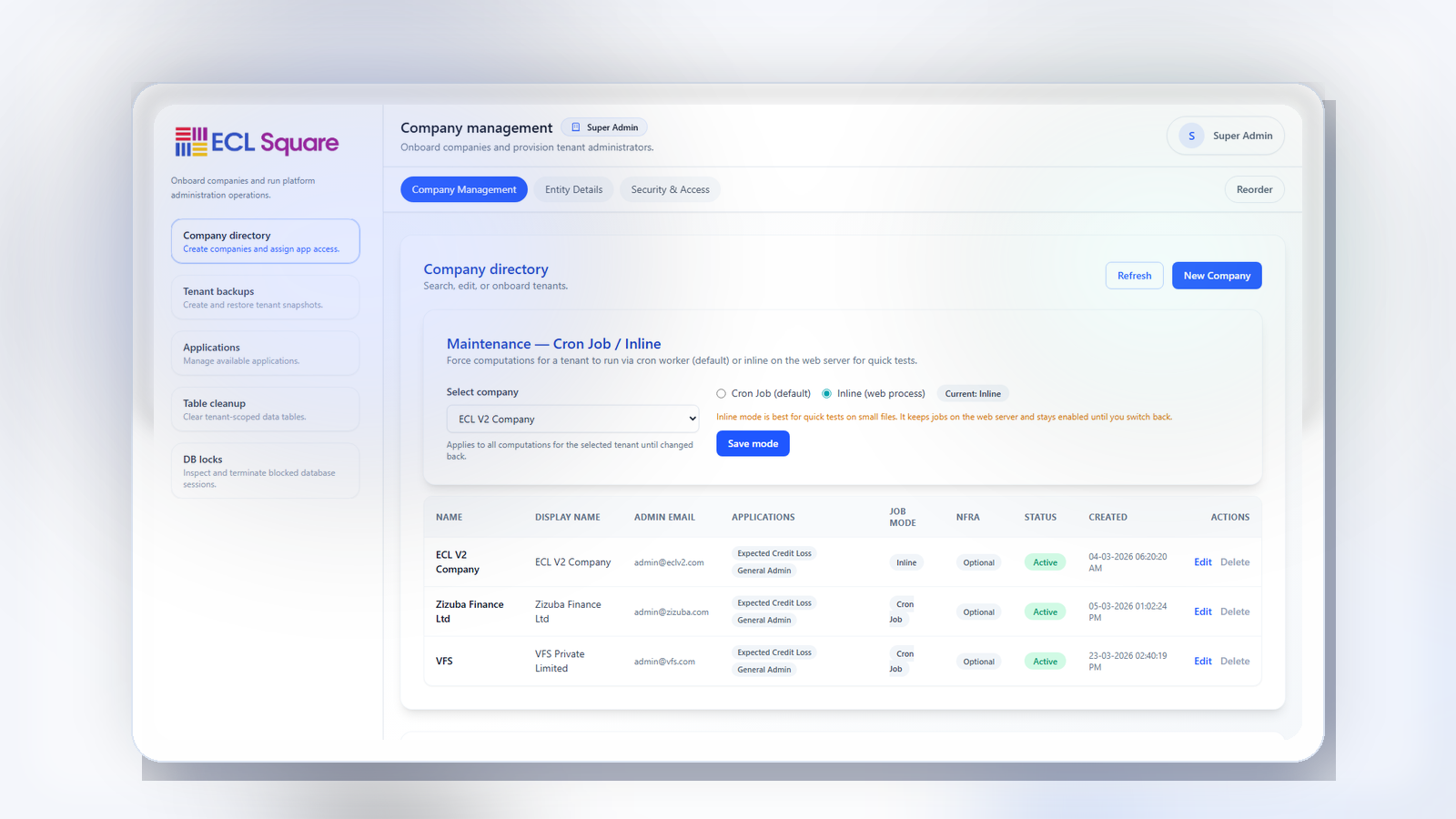Image resolution: width=1456 pixels, height=819 pixels.
Task: Open Applications in the sidebar
Action: 265,353
